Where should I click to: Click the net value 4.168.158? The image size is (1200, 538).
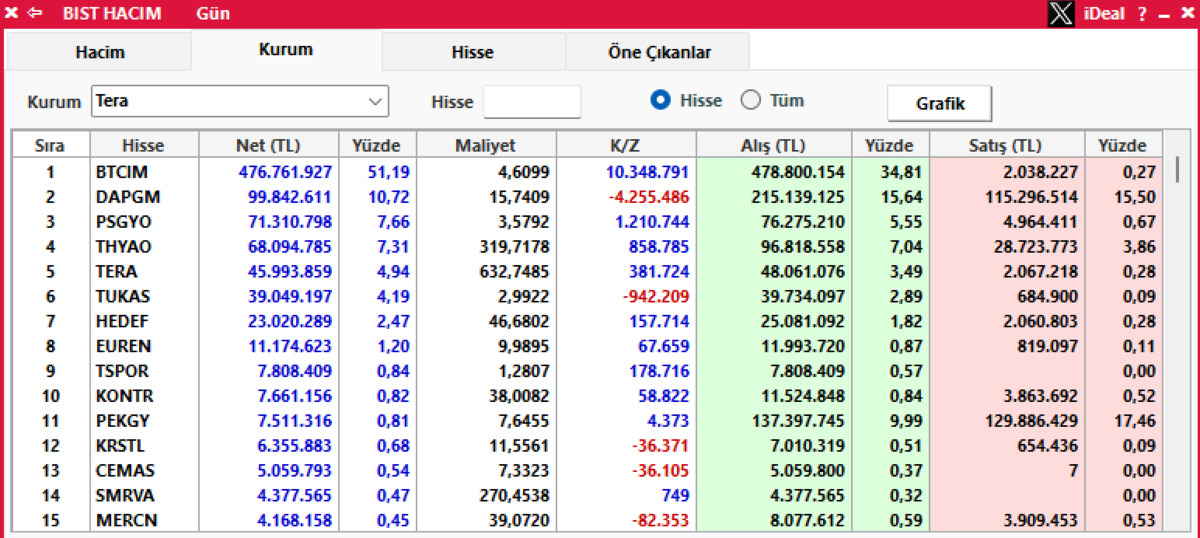[x=293, y=520]
